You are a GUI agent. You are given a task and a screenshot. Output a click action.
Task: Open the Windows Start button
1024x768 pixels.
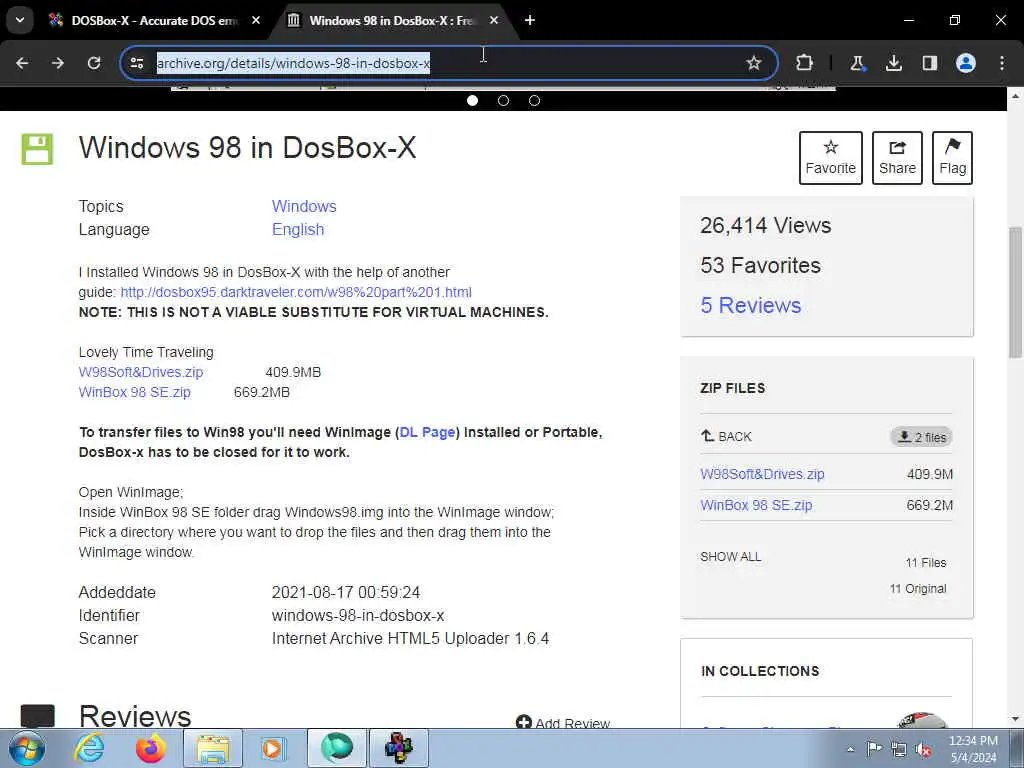(x=26, y=748)
